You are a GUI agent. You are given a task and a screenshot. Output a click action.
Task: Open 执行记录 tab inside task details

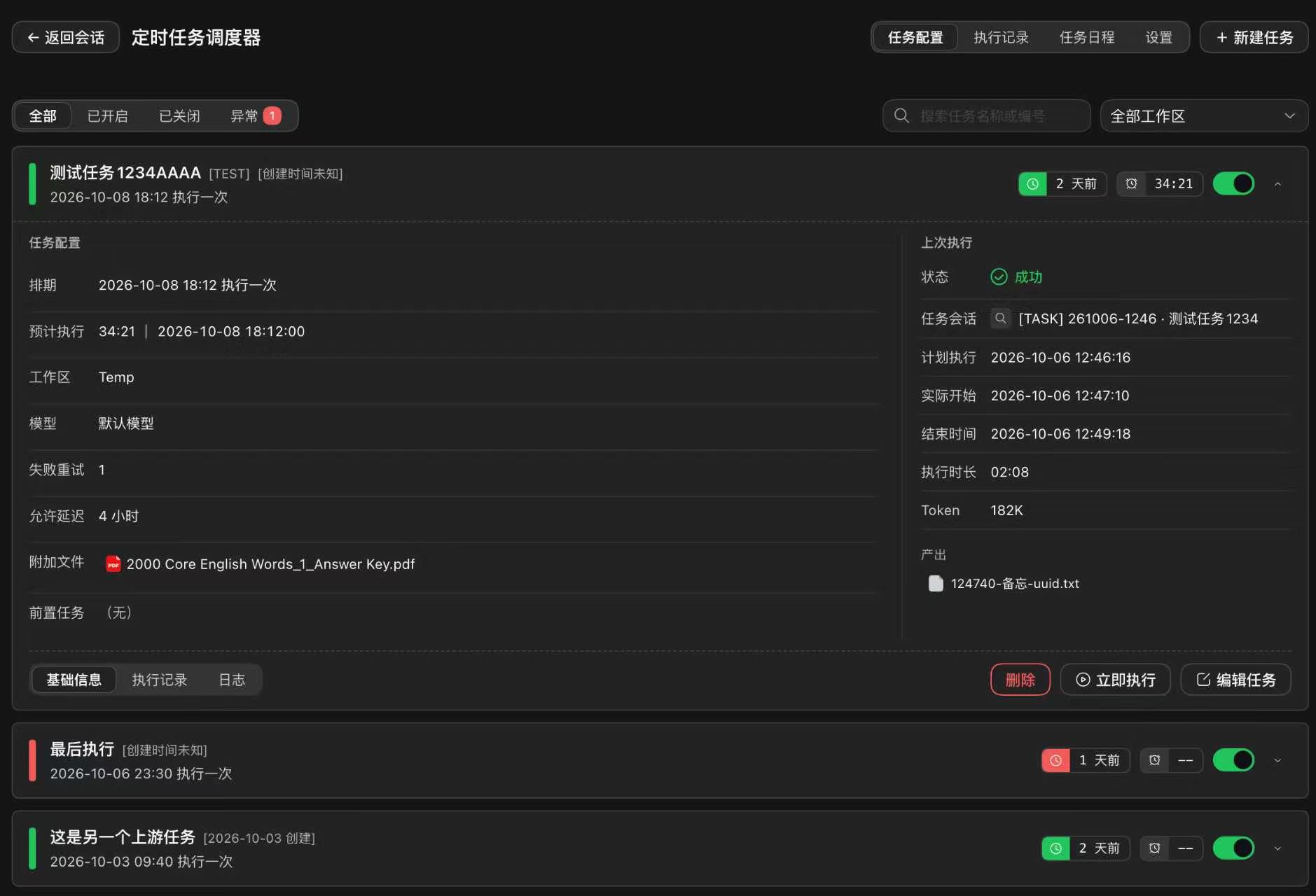(x=160, y=680)
